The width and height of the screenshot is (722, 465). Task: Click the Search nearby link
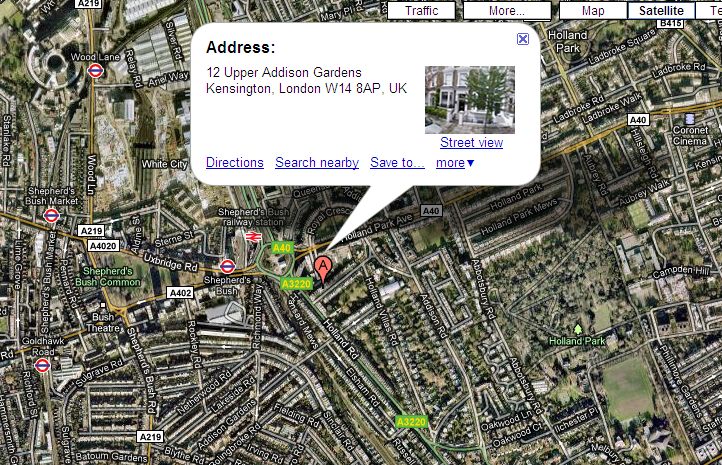pyautogui.click(x=317, y=163)
